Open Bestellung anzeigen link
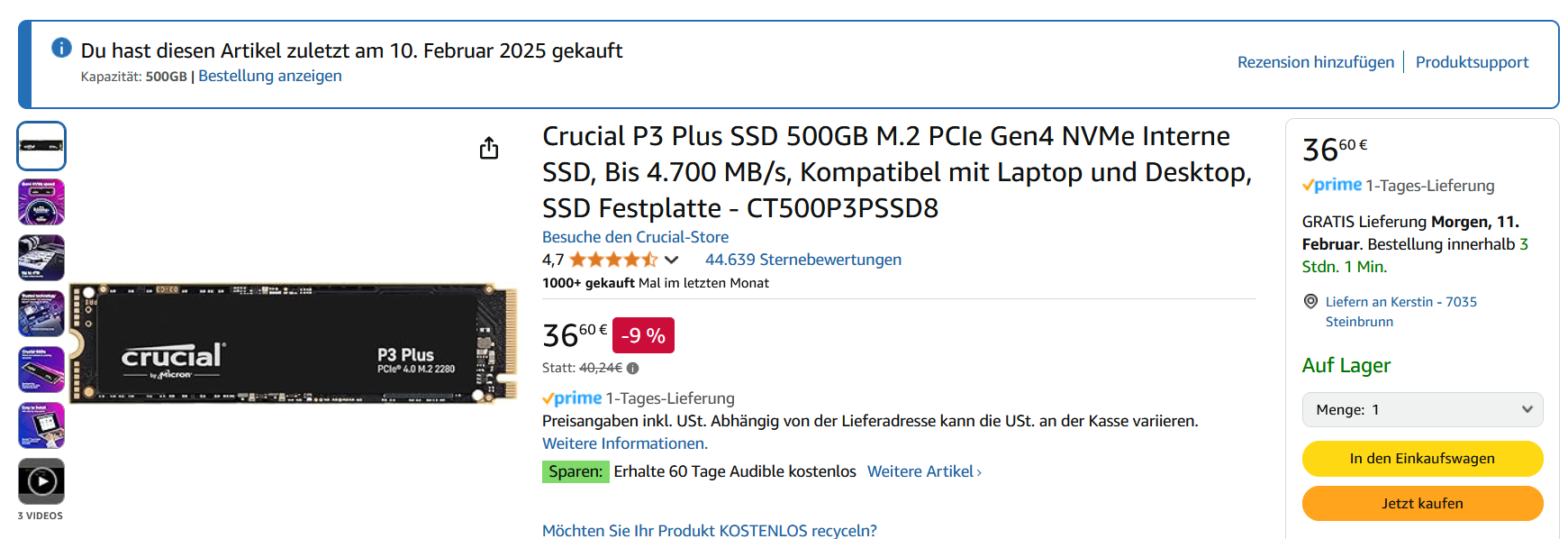Image resolution: width=1568 pixels, height=539 pixels. [x=270, y=76]
